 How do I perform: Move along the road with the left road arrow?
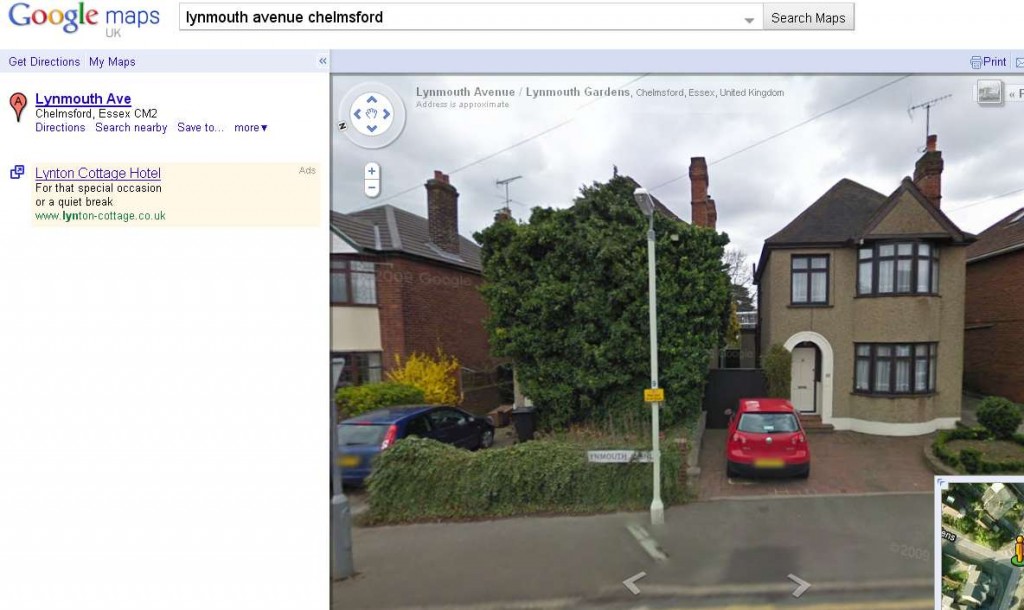pyautogui.click(x=633, y=583)
